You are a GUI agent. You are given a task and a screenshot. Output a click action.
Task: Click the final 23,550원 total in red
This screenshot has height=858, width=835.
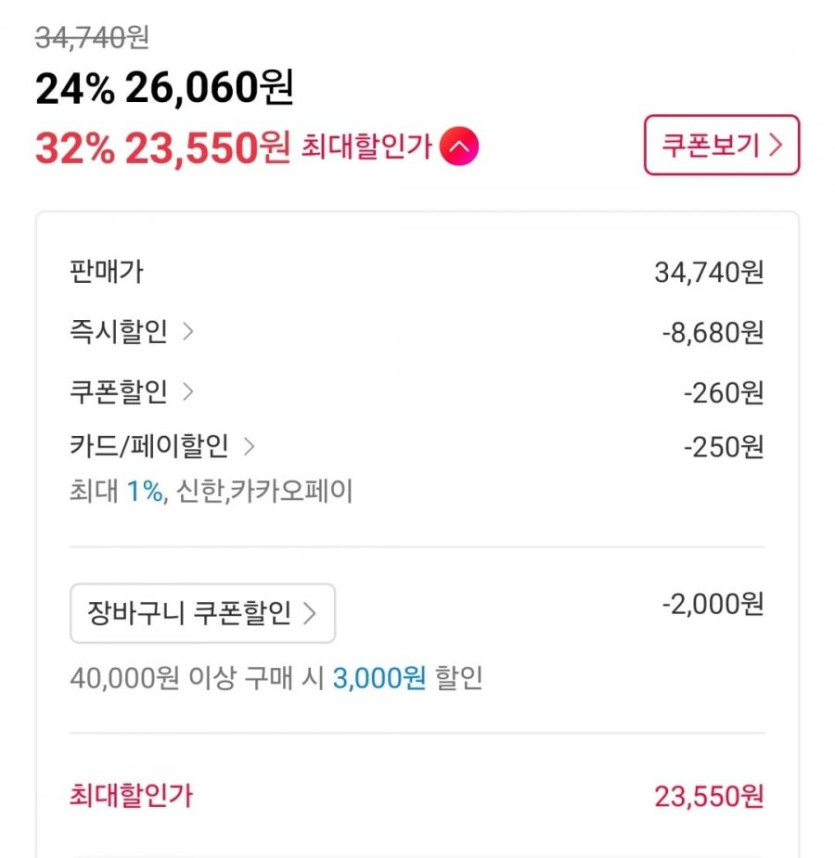[709, 796]
